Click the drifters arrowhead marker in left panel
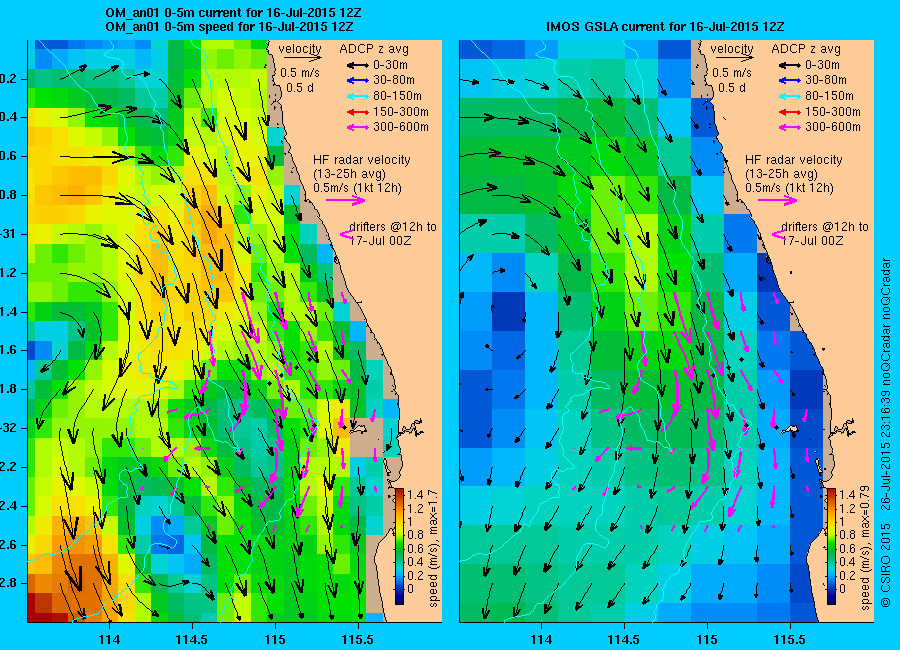 pos(346,234)
